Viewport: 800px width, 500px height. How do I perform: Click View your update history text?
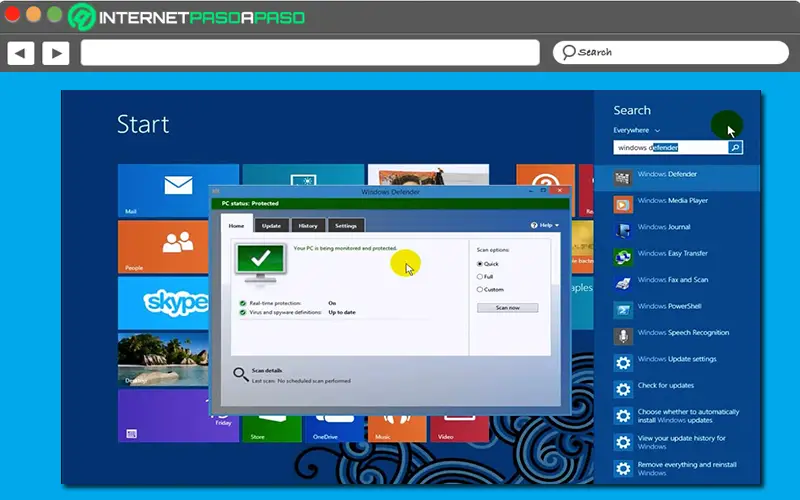click(681, 442)
